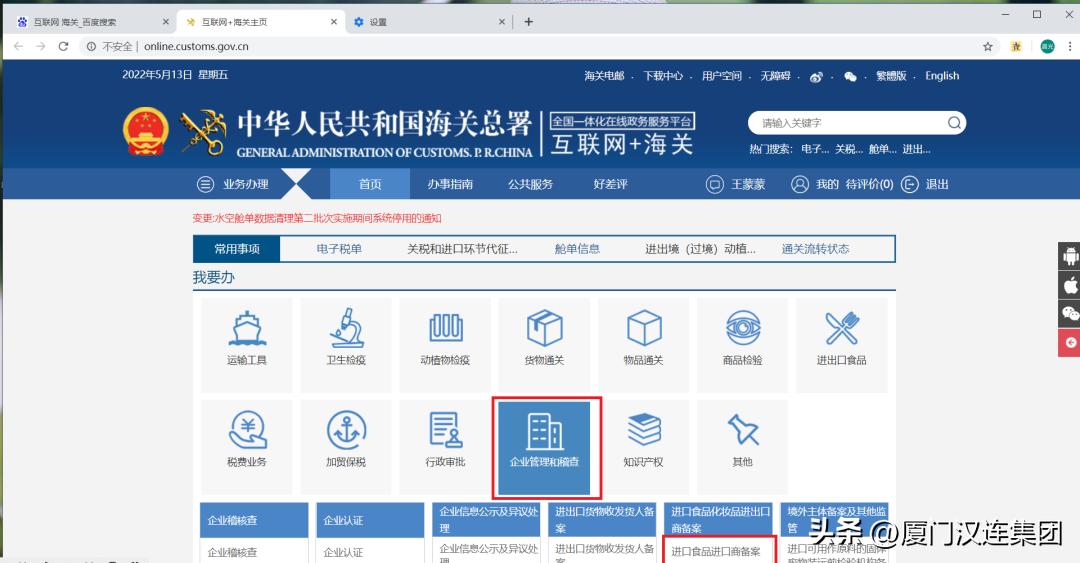Screen dimensions: 1080x563
Task: Open the 进出口食品 fork-knife icon tile
Action: (842, 345)
